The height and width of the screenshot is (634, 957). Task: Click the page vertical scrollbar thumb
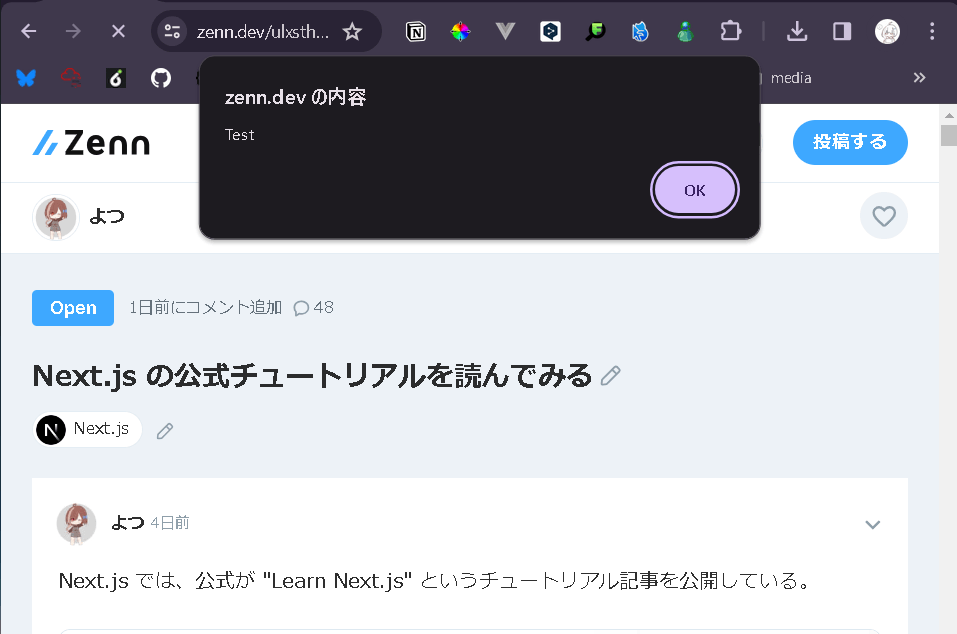[x=948, y=135]
